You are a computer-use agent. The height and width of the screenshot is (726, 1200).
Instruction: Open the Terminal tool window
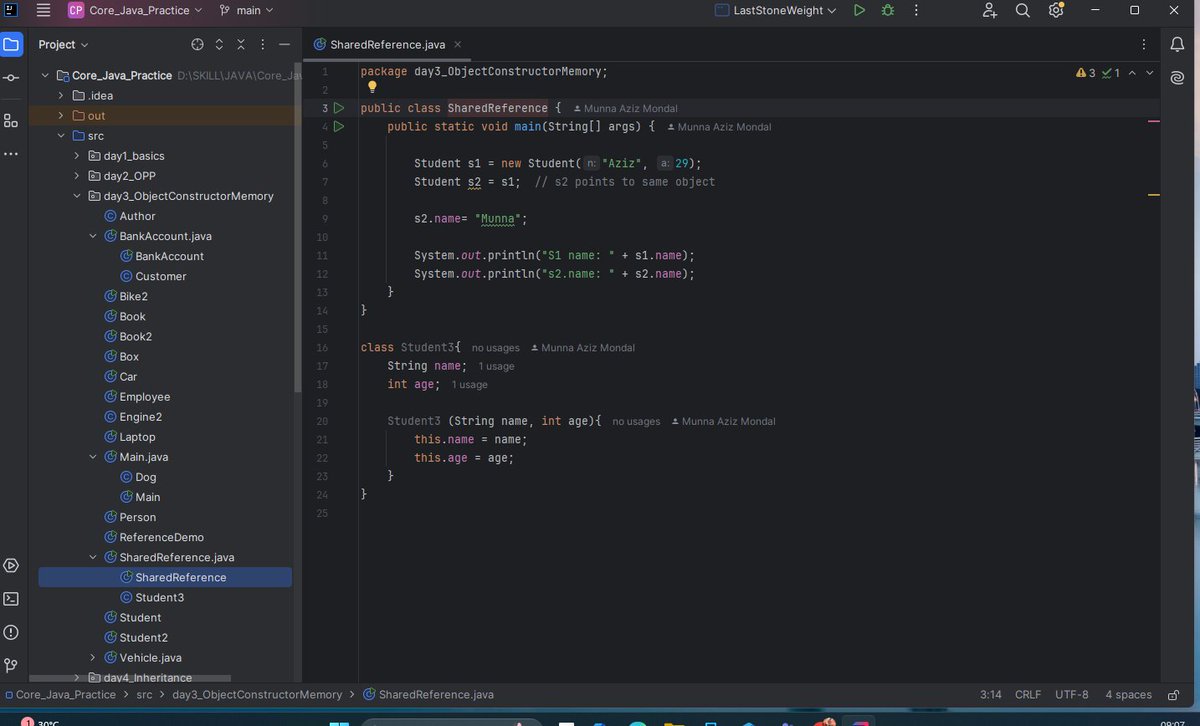(11, 599)
